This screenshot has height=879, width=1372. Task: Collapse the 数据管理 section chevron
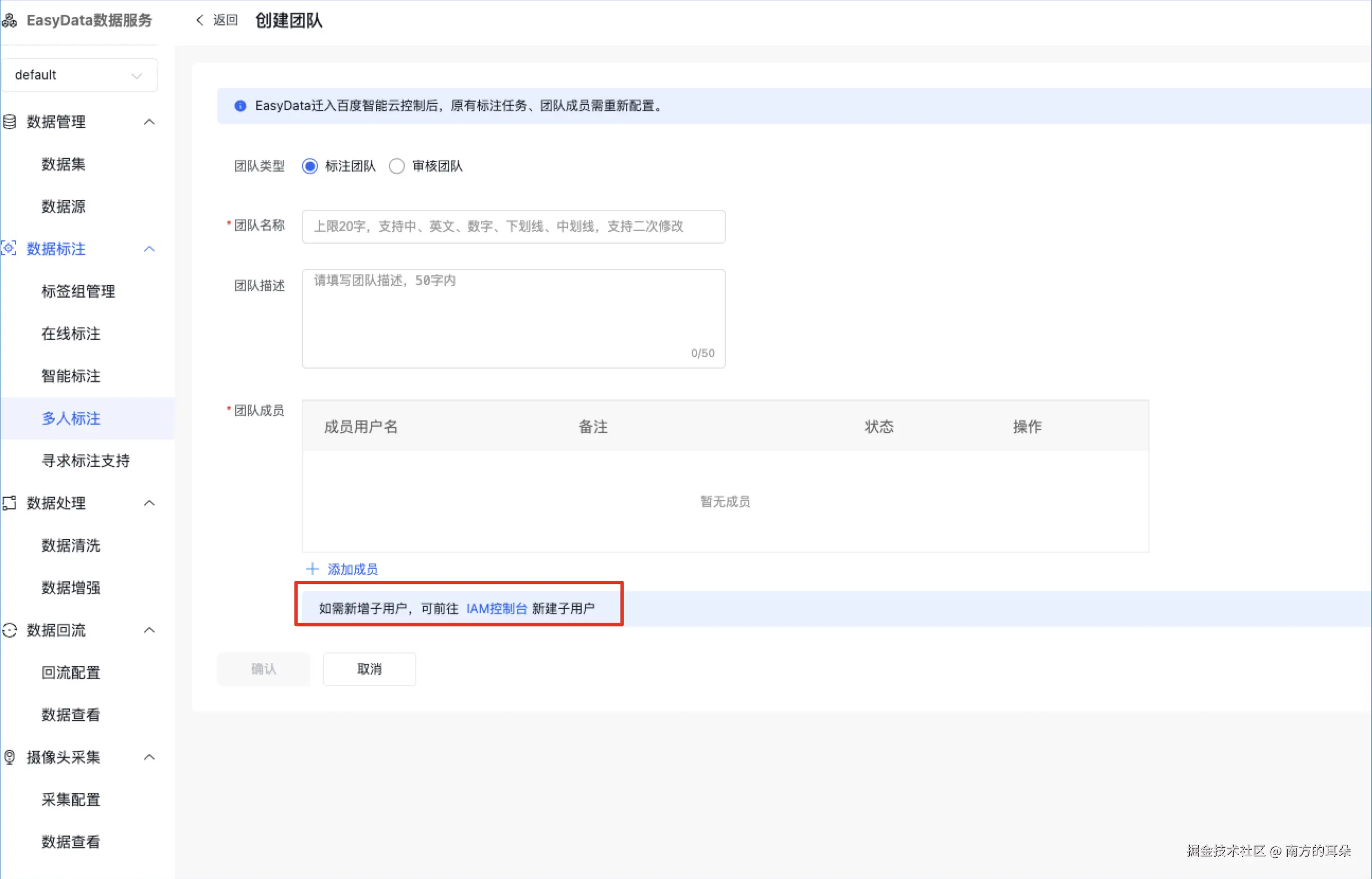149,122
